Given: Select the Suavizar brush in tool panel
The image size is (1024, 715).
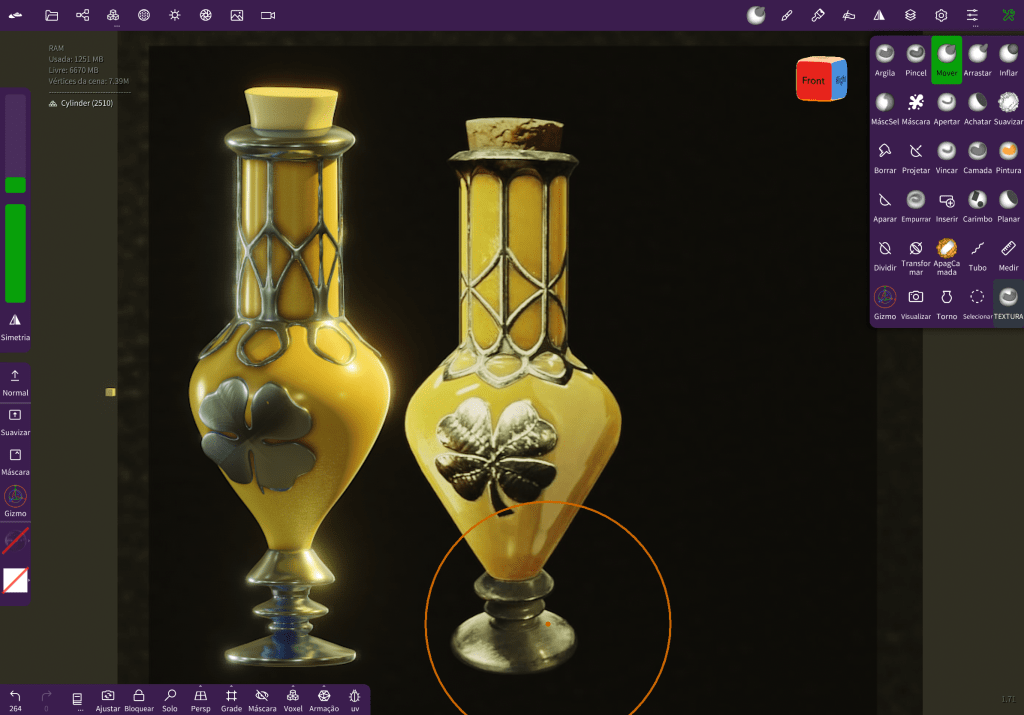Looking at the screenshot, I should tap(1008, 107).
